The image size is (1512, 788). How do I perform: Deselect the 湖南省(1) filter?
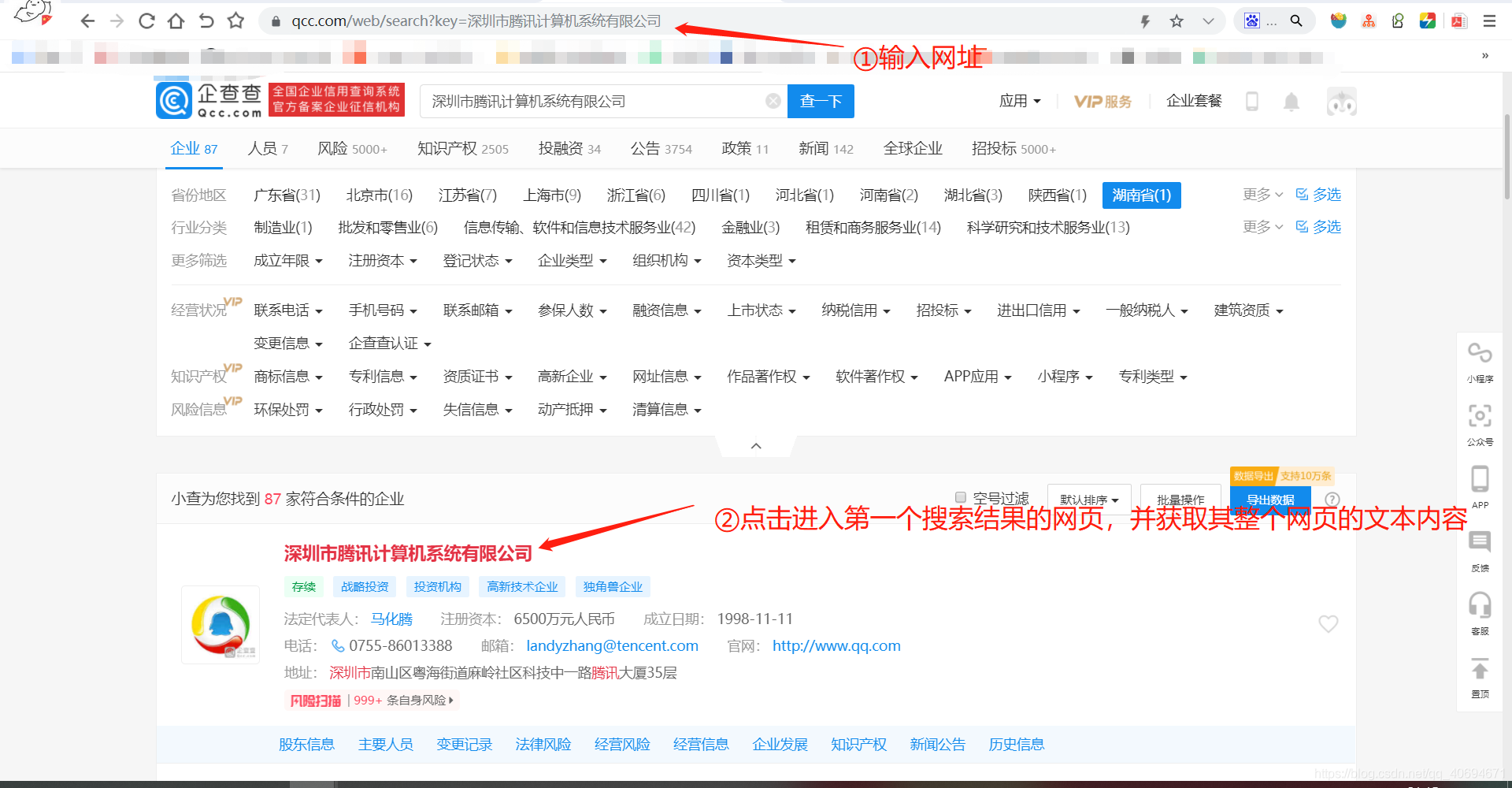[1142, 195]
